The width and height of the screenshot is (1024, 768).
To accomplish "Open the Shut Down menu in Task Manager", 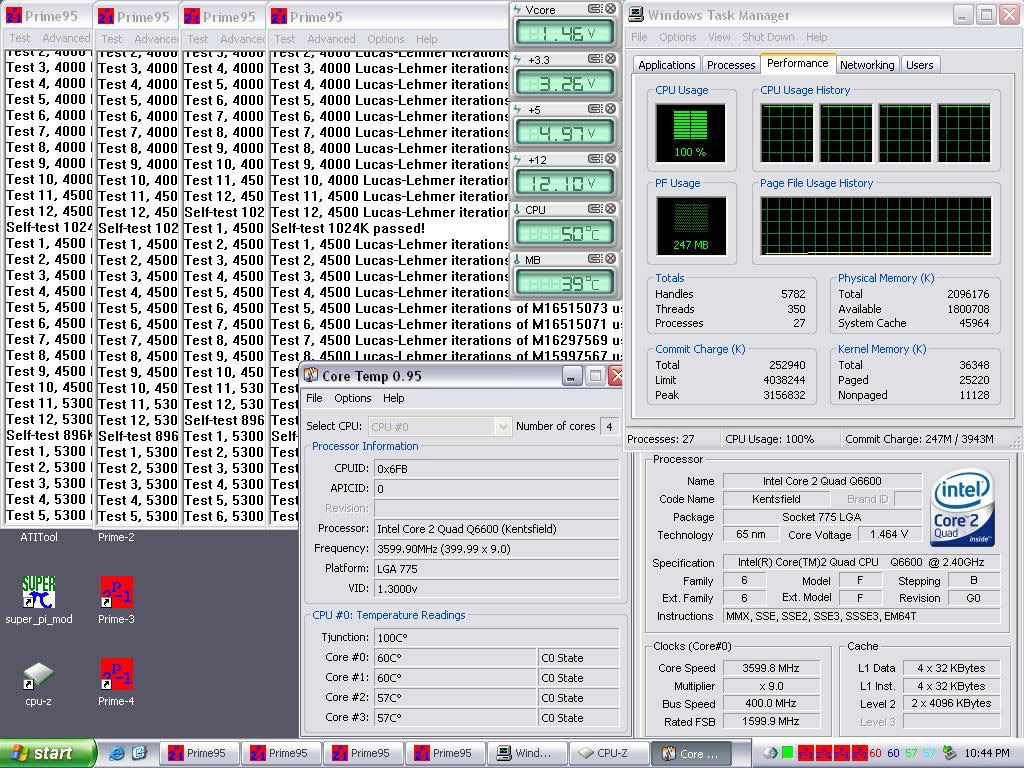I will [768, 37].
